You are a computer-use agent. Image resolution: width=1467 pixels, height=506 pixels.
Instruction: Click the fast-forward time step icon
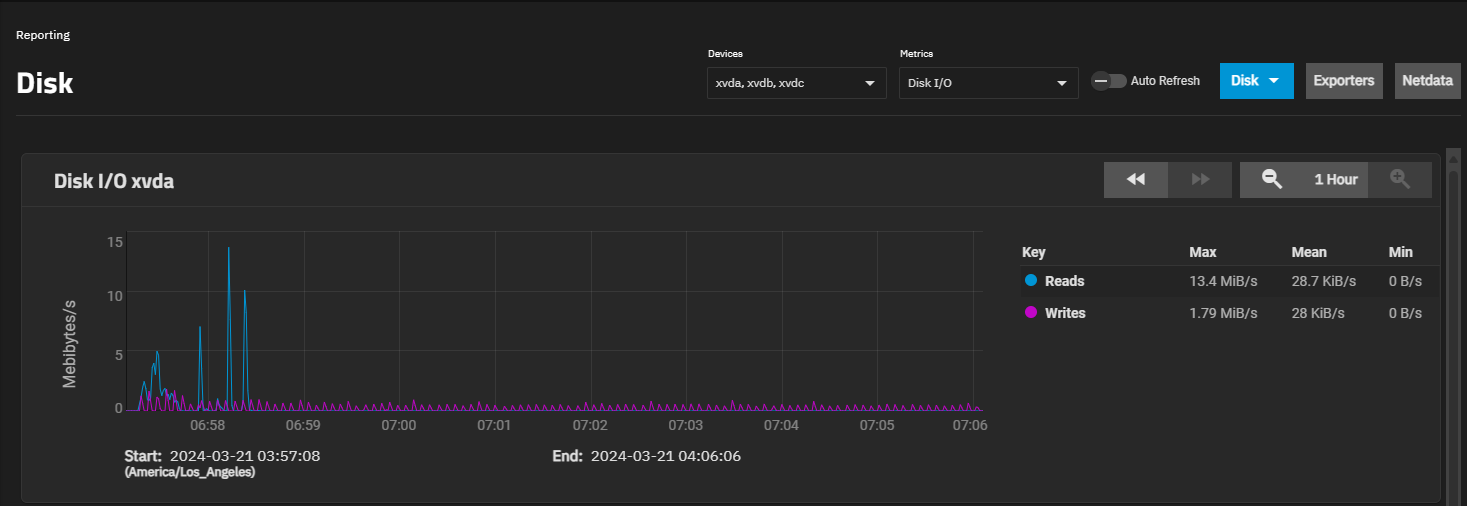pyautogui.click(x=1200, y=179)
